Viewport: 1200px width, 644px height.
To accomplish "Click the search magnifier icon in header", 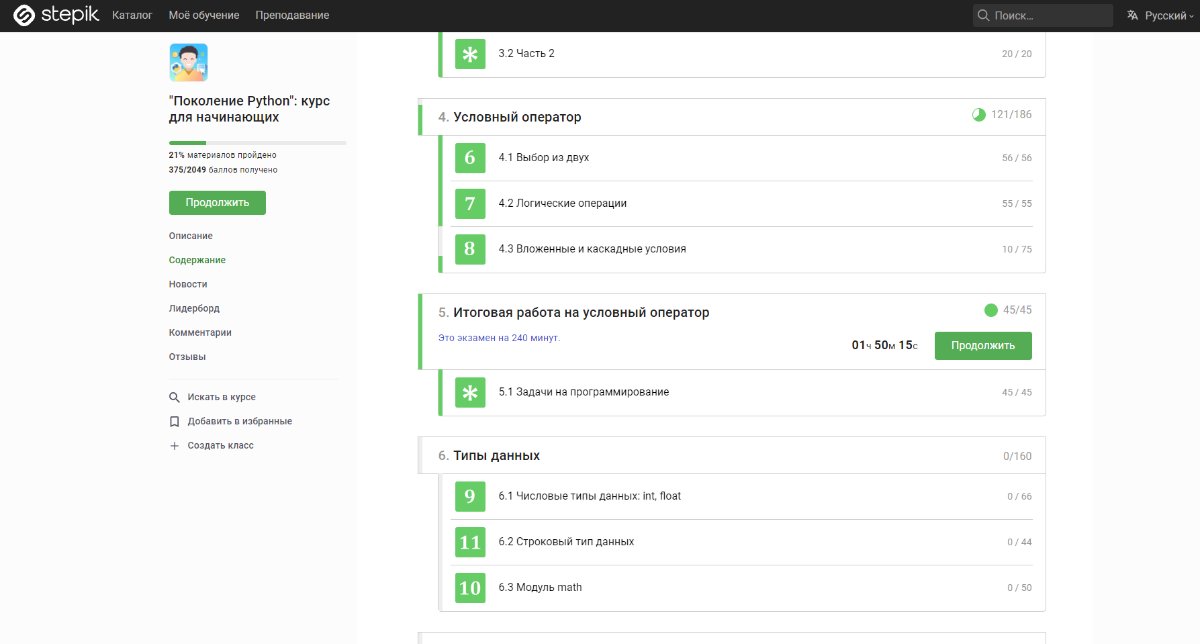I will [x=984, y=16].
